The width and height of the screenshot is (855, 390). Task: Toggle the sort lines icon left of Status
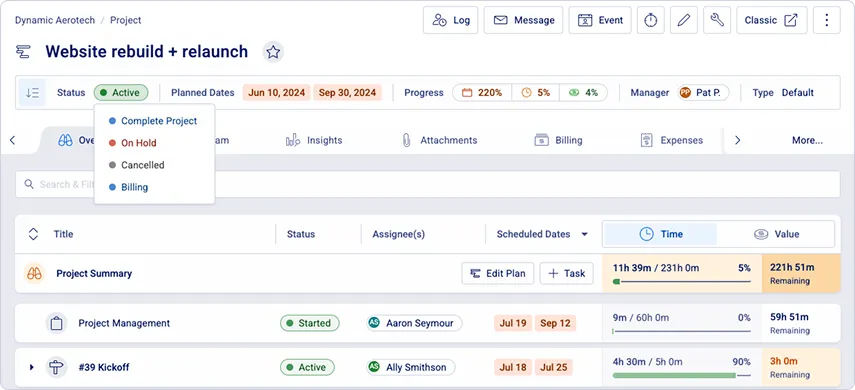pyautogui.click(x=32, y=93)
